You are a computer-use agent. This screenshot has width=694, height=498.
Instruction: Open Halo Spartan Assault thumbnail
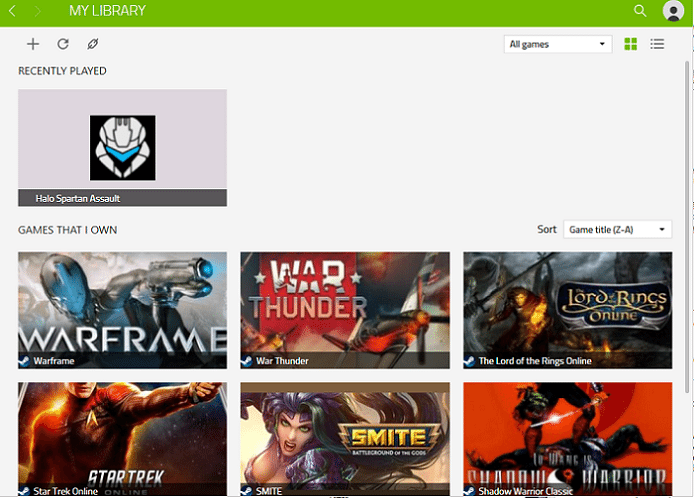pyautogui.click(x=123, y=148)
